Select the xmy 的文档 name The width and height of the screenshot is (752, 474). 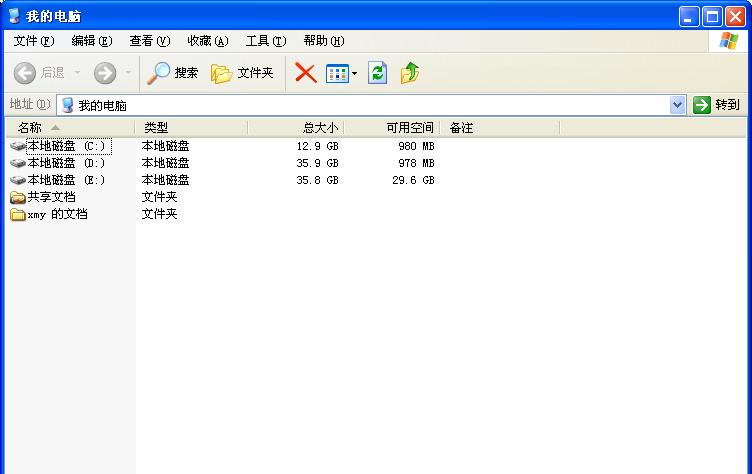(x=57, y=214)
